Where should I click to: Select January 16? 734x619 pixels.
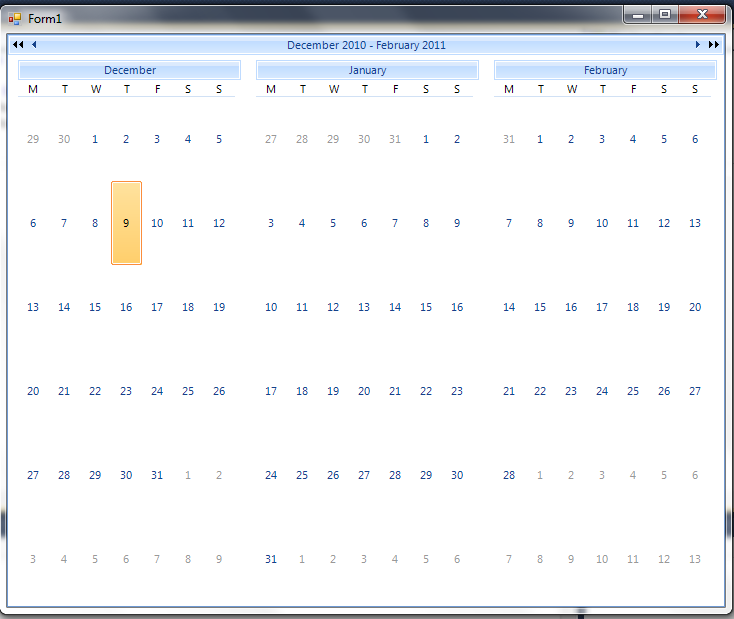[x=457, y=307]
